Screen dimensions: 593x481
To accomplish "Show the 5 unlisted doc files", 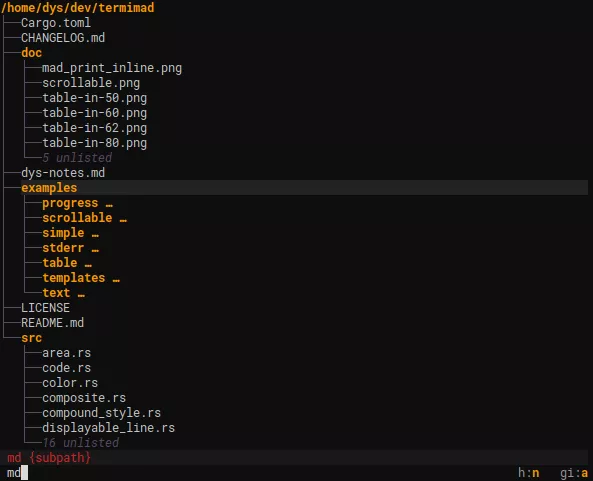I will (x=77, y=158).
